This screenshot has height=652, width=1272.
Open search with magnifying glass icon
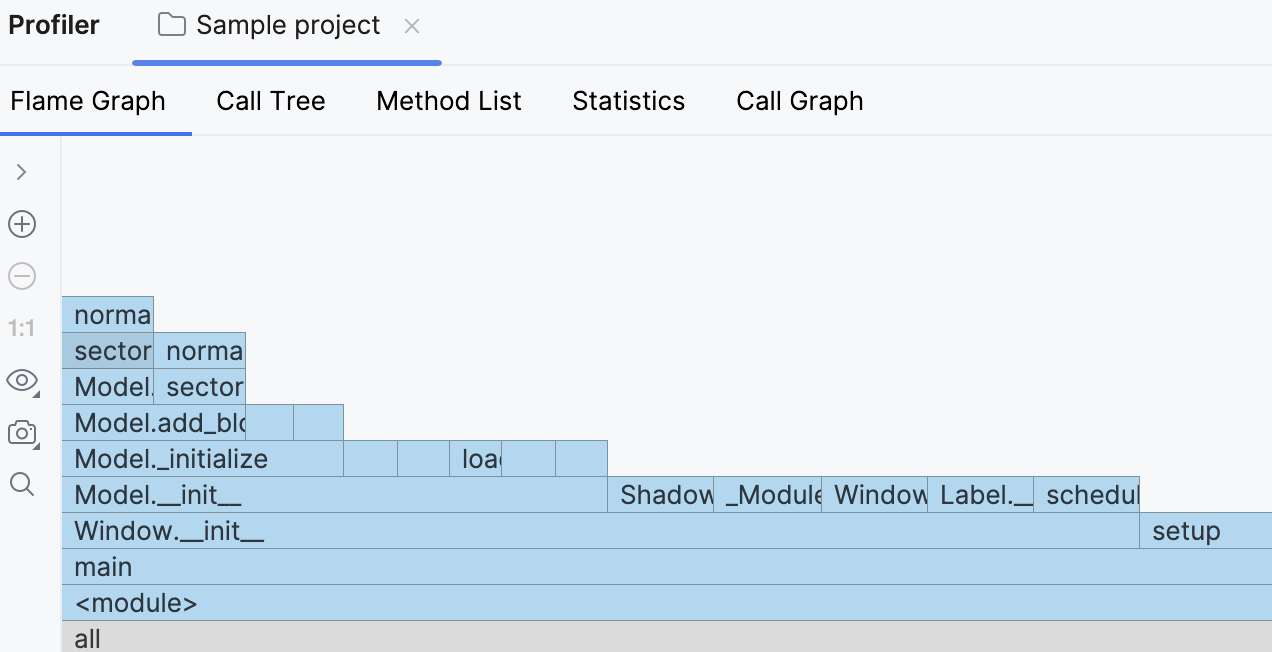(22, 485)
